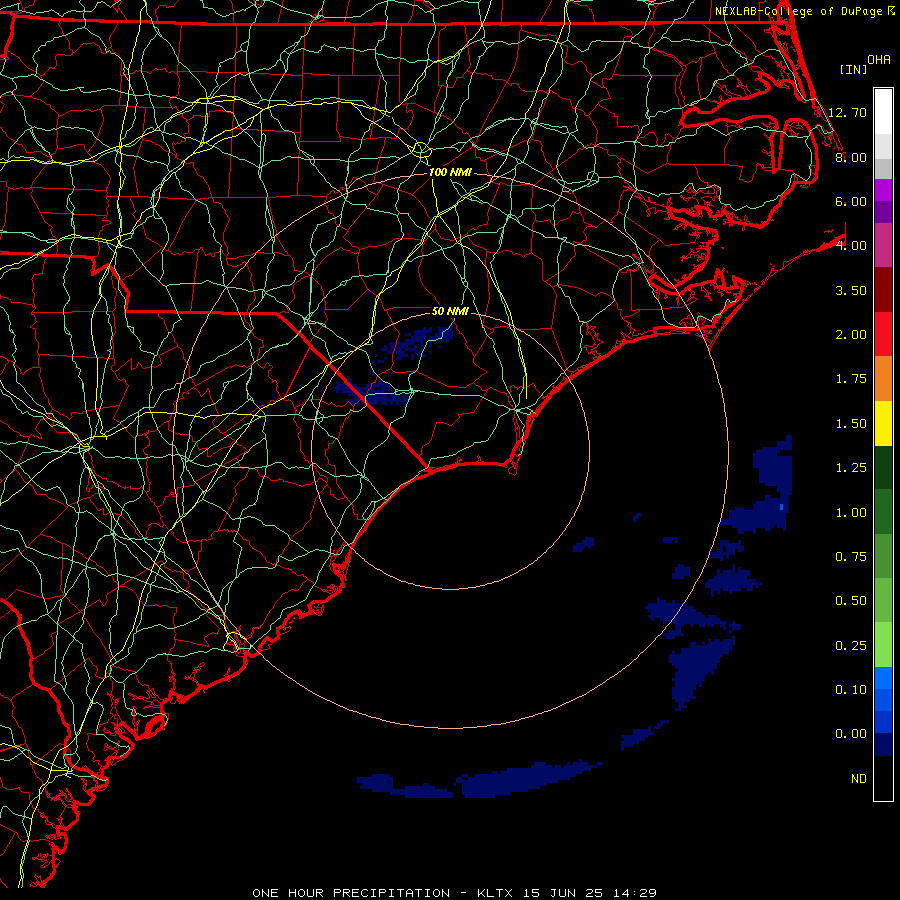The image size is (900, 900).
Task: Click the 100 NMI range ring label
Action: click(450, 172)
